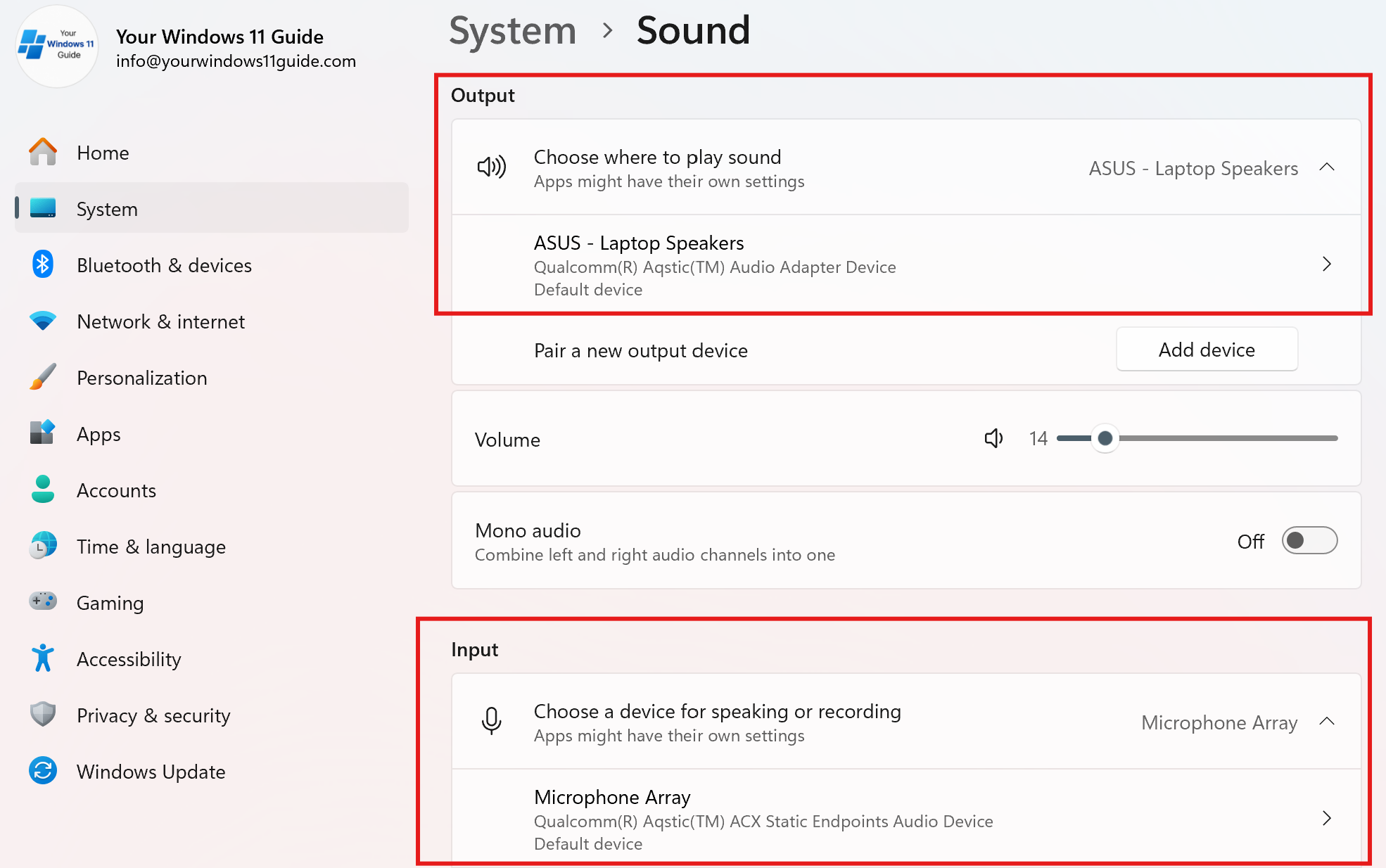The image size is (1386, 868).
Task: Click the speaker icon beside Choose where to play sound
Action: coord(492,167)
